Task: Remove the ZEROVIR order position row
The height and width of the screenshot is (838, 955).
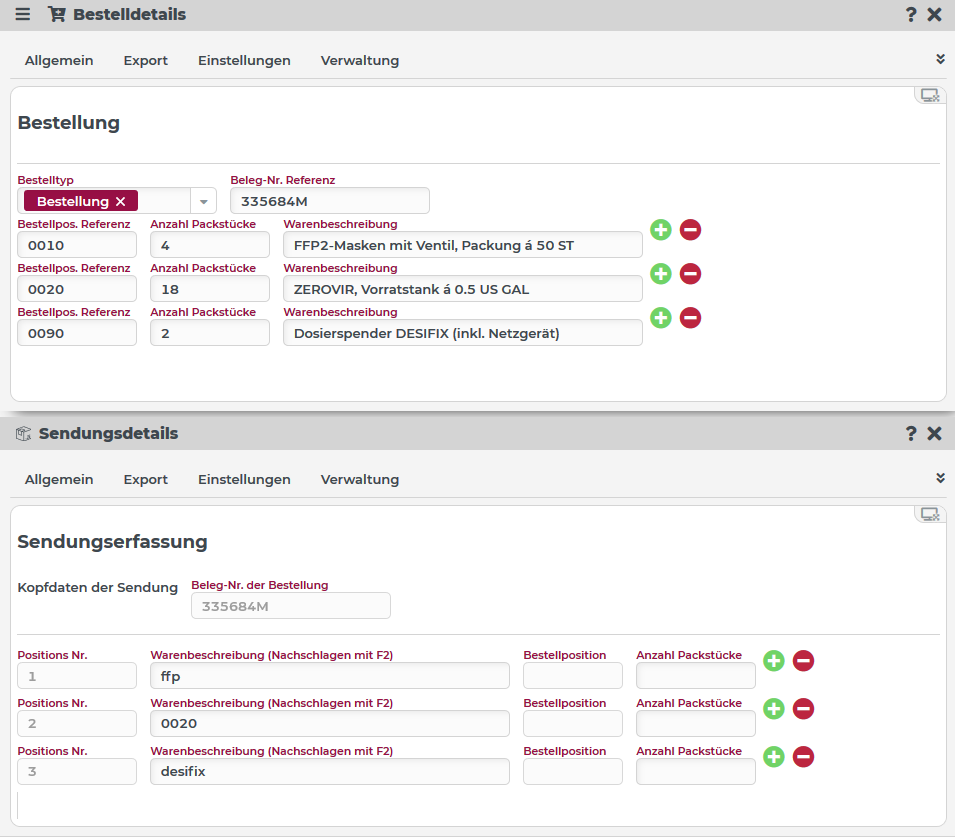Action: (690, 274)
